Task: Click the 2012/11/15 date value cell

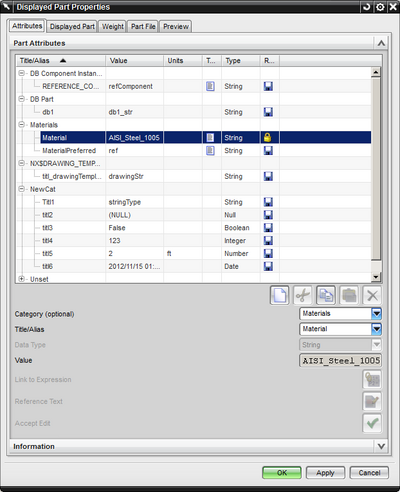Action: pos(135,266)
